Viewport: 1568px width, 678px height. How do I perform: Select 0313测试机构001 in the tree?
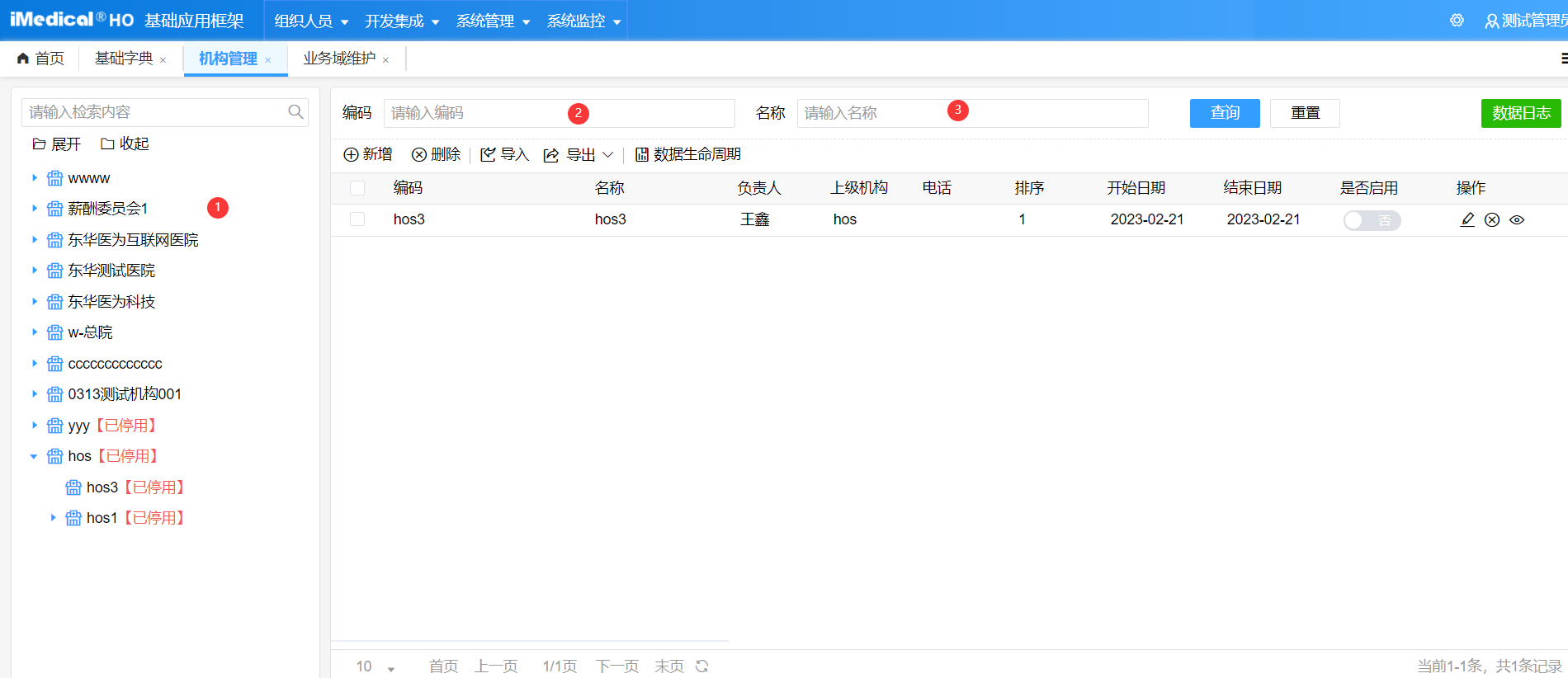(x=125, y=394)
